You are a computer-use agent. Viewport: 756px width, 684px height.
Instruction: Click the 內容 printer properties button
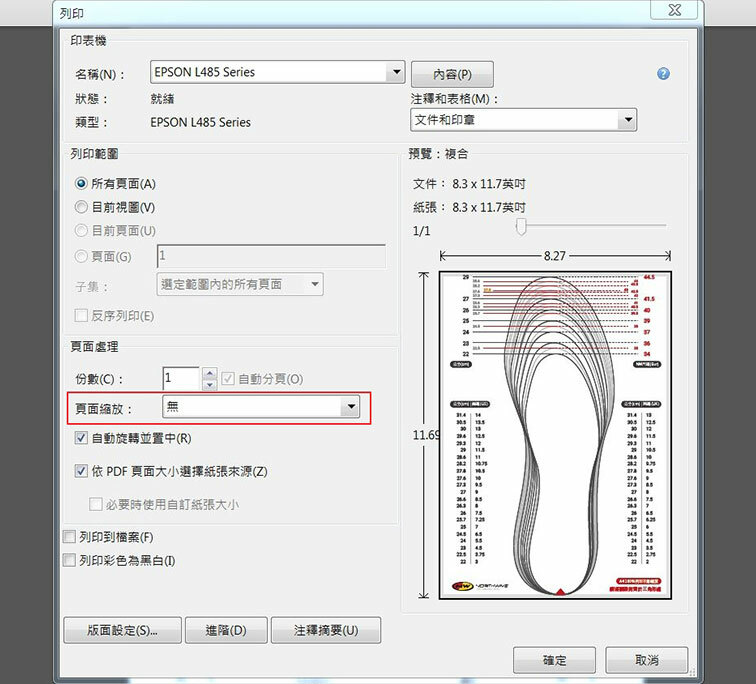[452, 75]
